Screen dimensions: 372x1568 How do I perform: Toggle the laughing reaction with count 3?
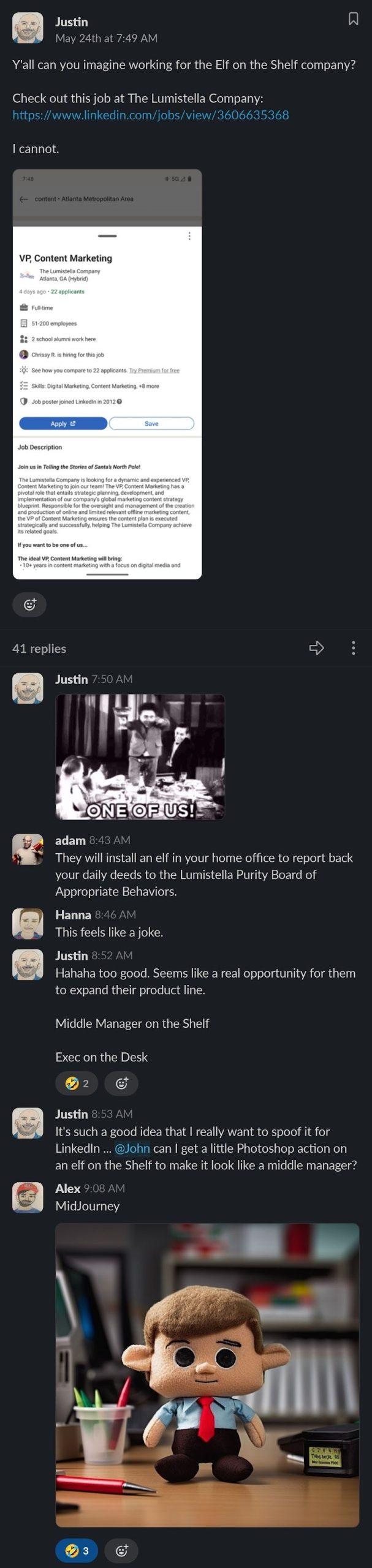point(77,1550)
